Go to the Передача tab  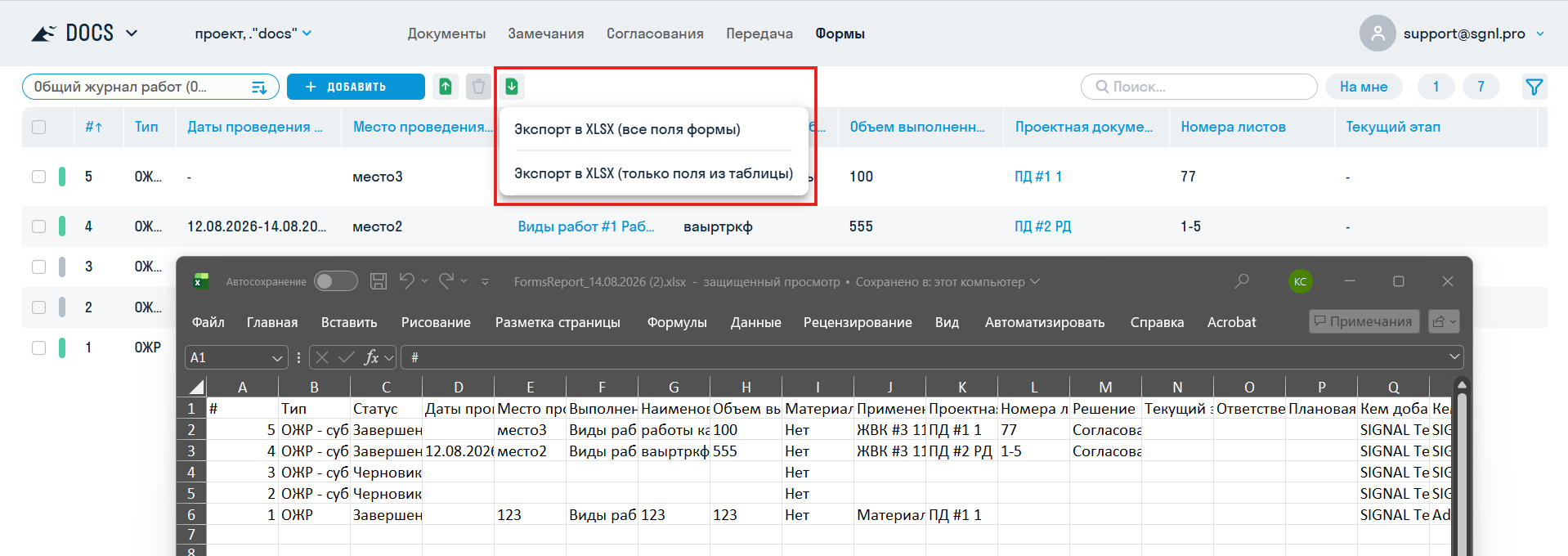759,34
